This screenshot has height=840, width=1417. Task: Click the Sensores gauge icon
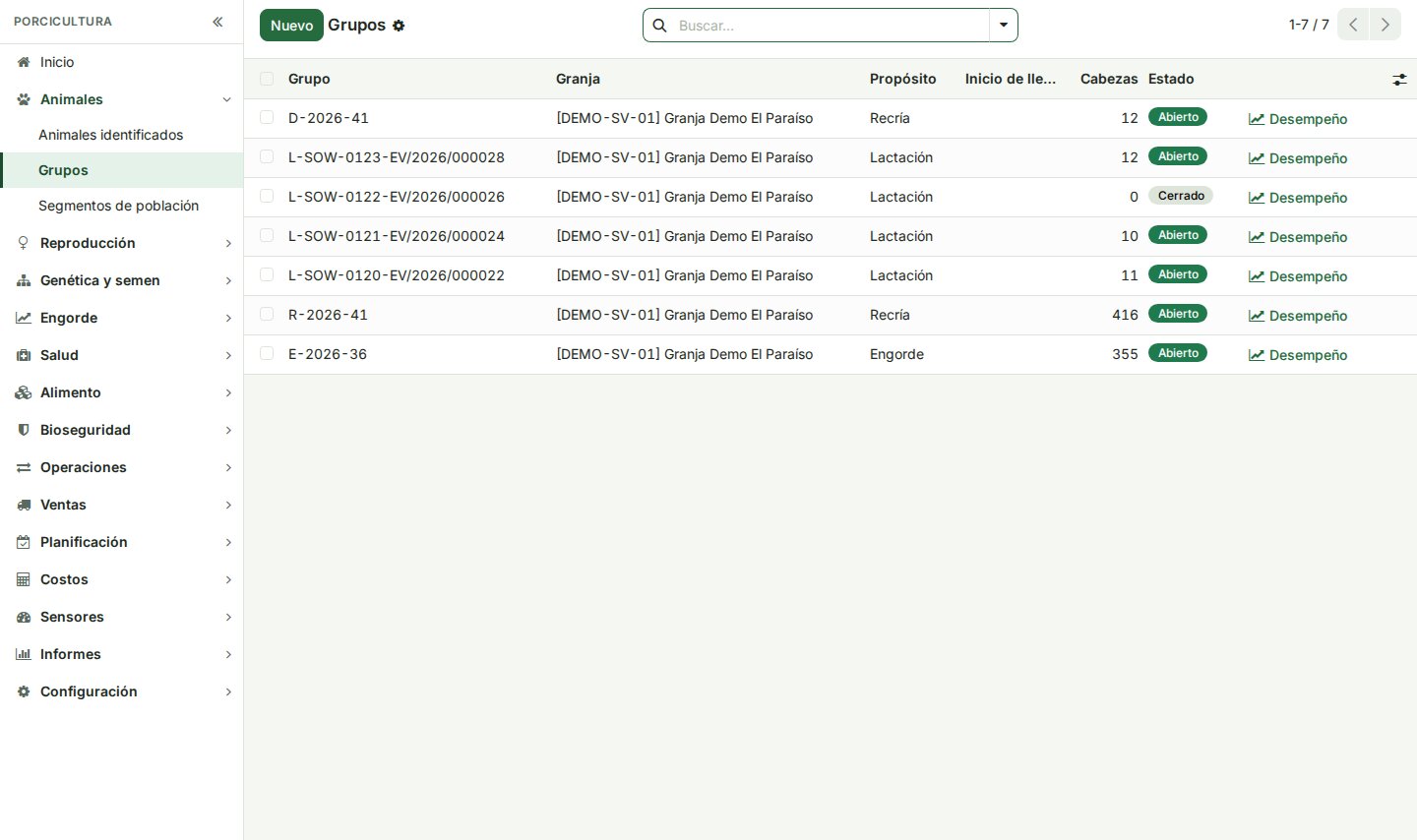pyautogui.click(x=24, y=617)
